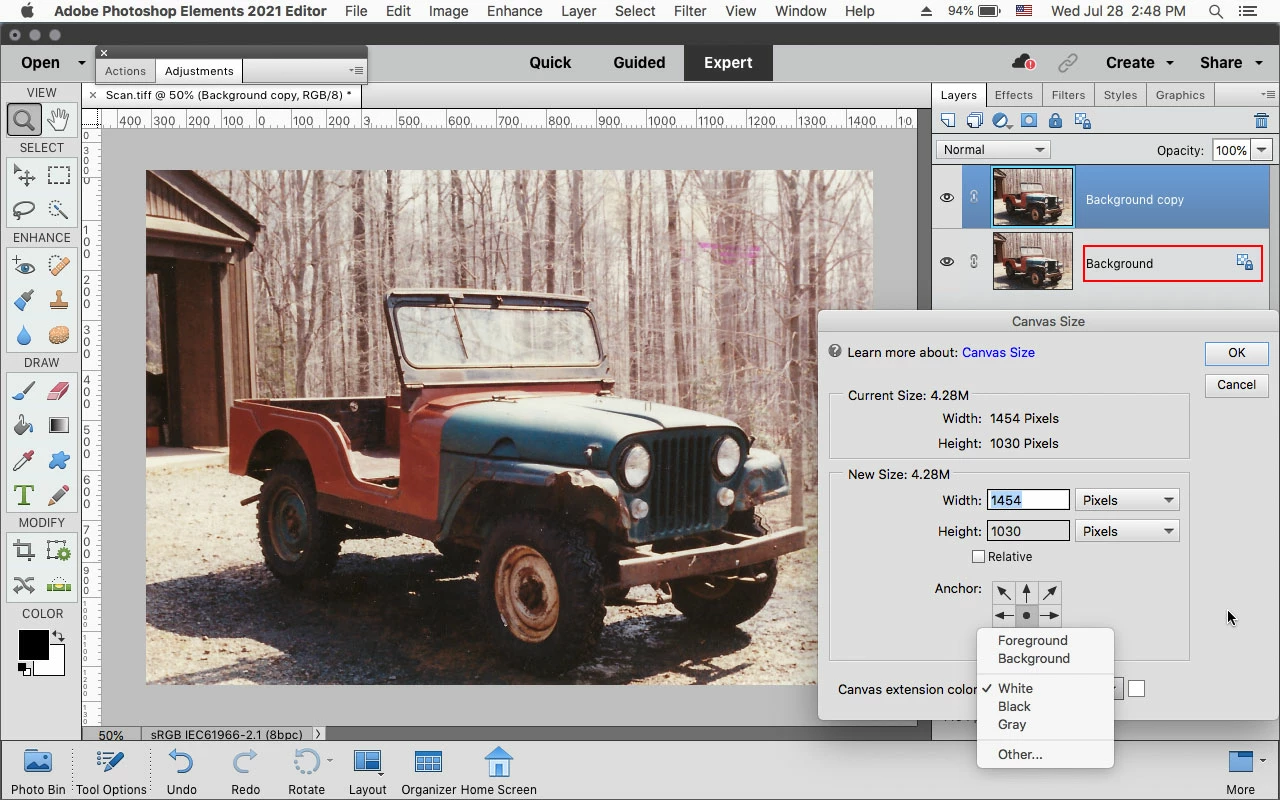Expand the Share dropdown

coord(1257,63)
